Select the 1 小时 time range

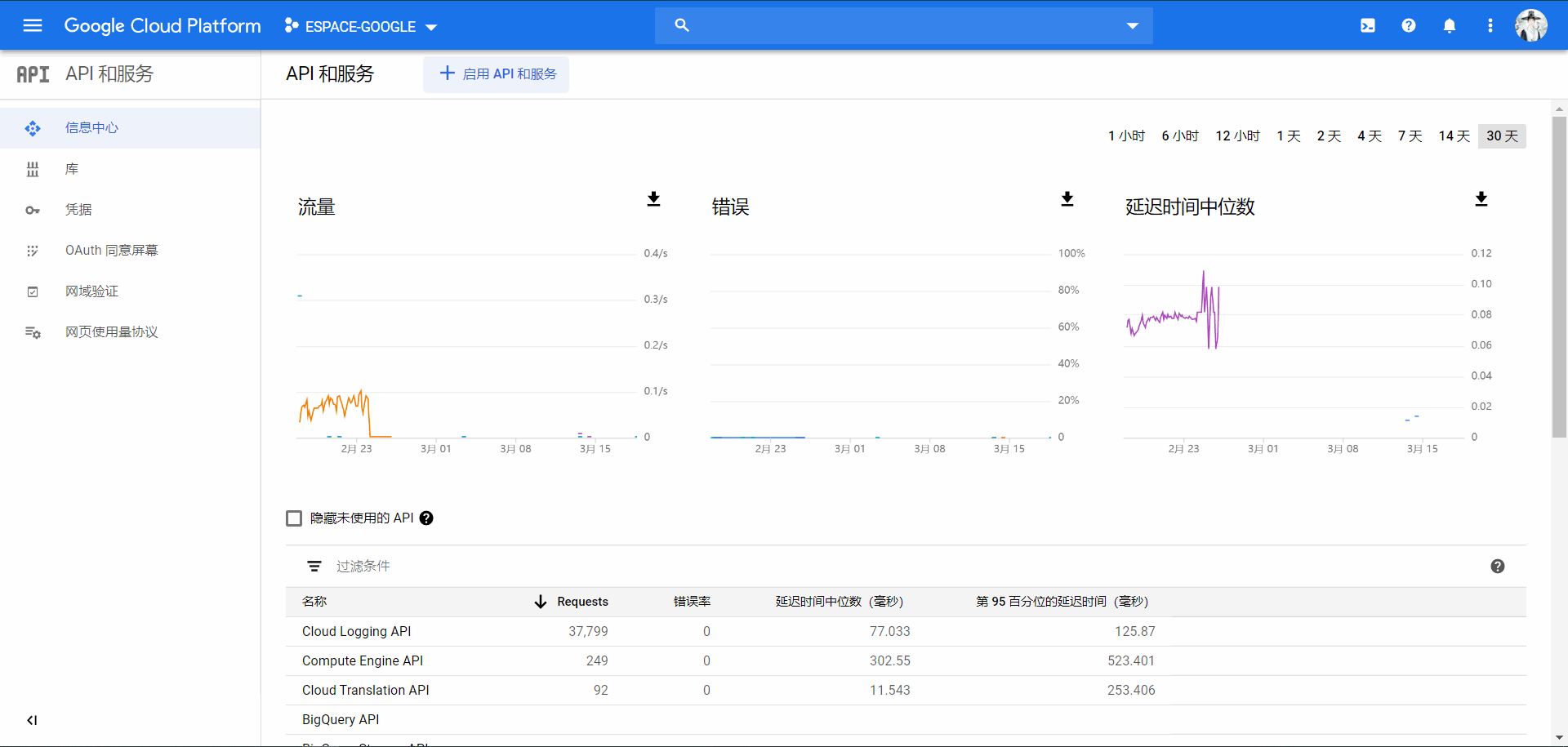click(1126, 136)
